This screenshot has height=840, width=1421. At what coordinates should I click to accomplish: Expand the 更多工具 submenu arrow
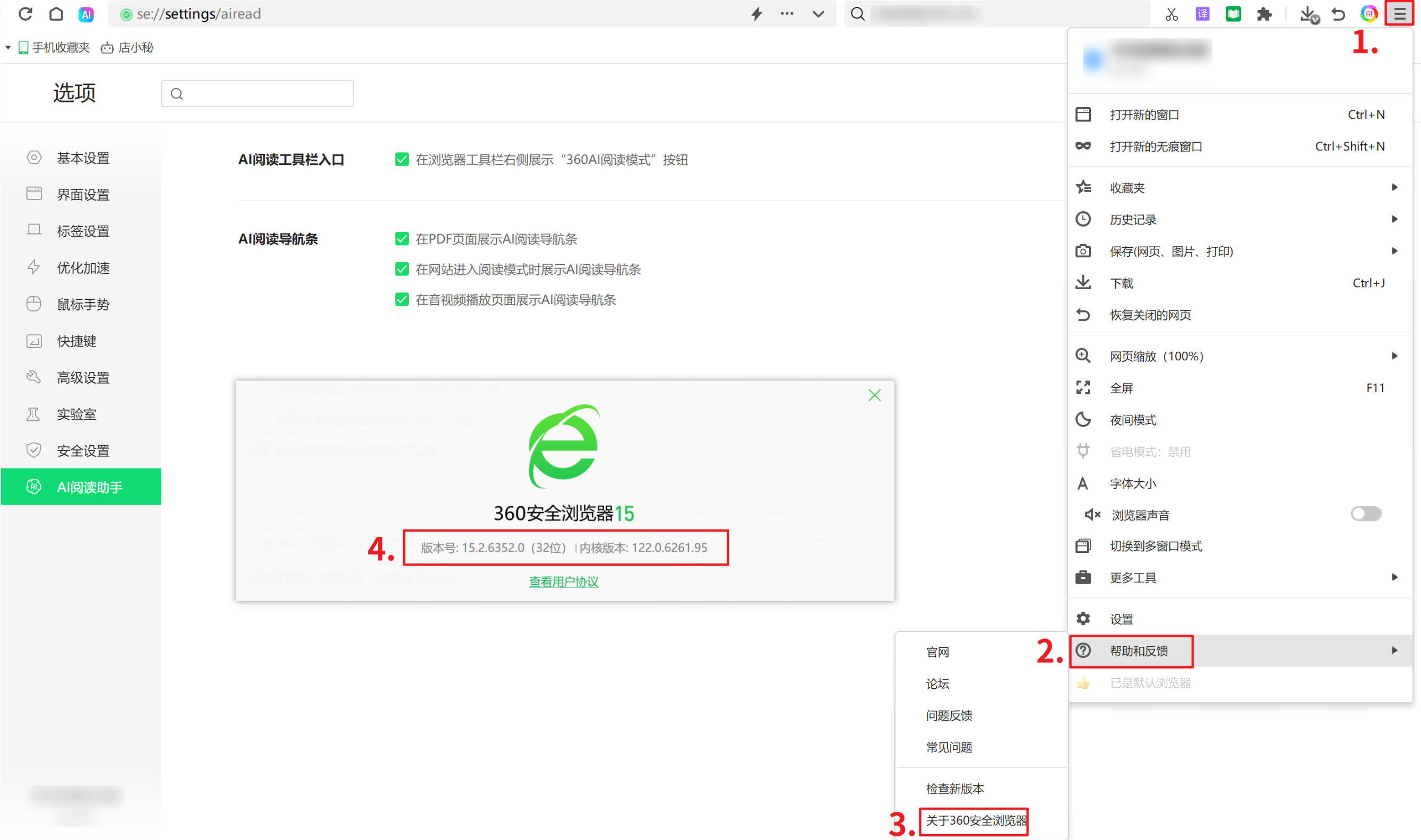click(1394, 577)
